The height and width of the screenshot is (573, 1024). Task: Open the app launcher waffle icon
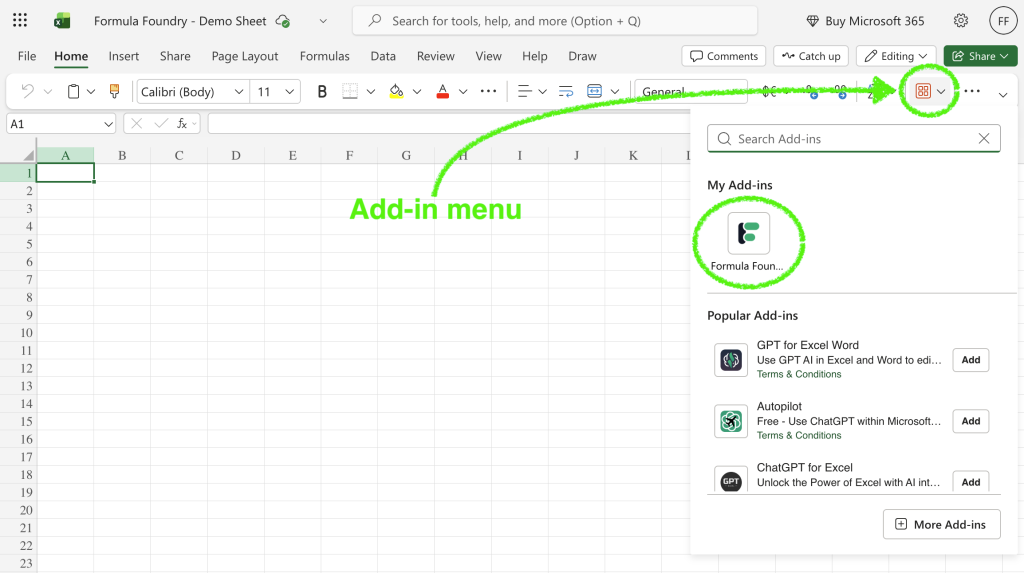(x=20, y=21)
